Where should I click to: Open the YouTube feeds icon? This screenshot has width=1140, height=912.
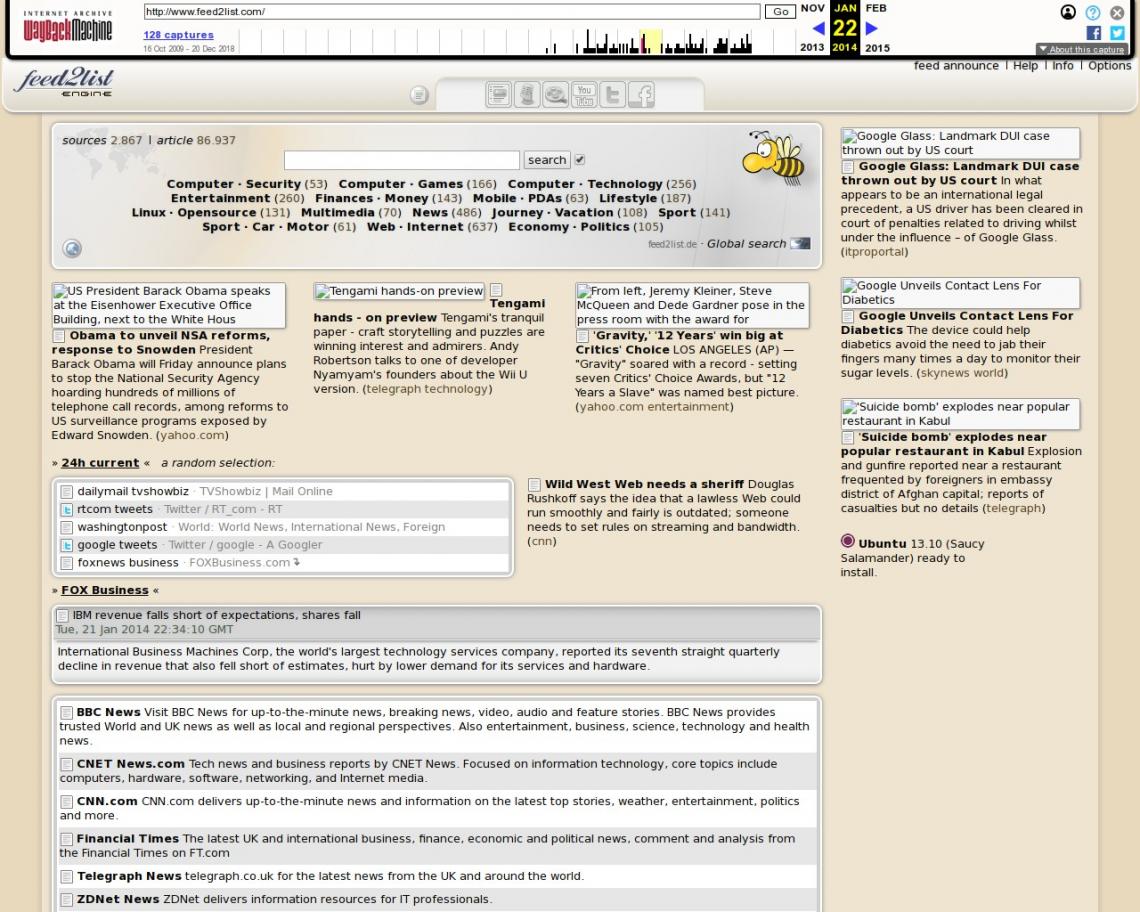pyautogui.click(x=584, y=95)
